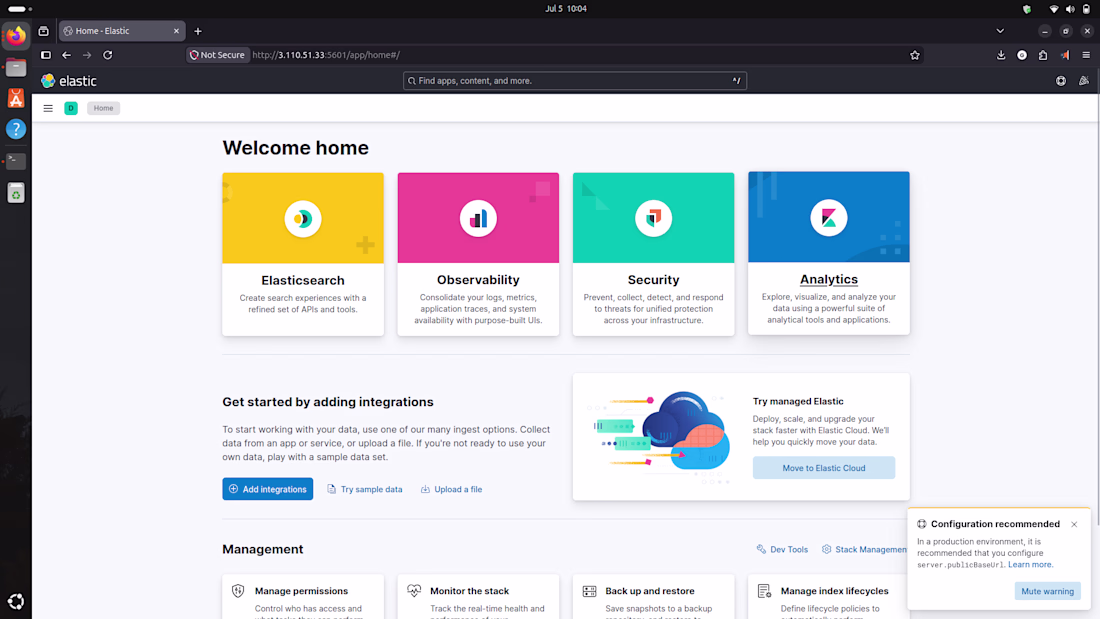Click the Elasticsearch solution logo icon
This screenshot has width=1100, height=619.
(303, 219)
